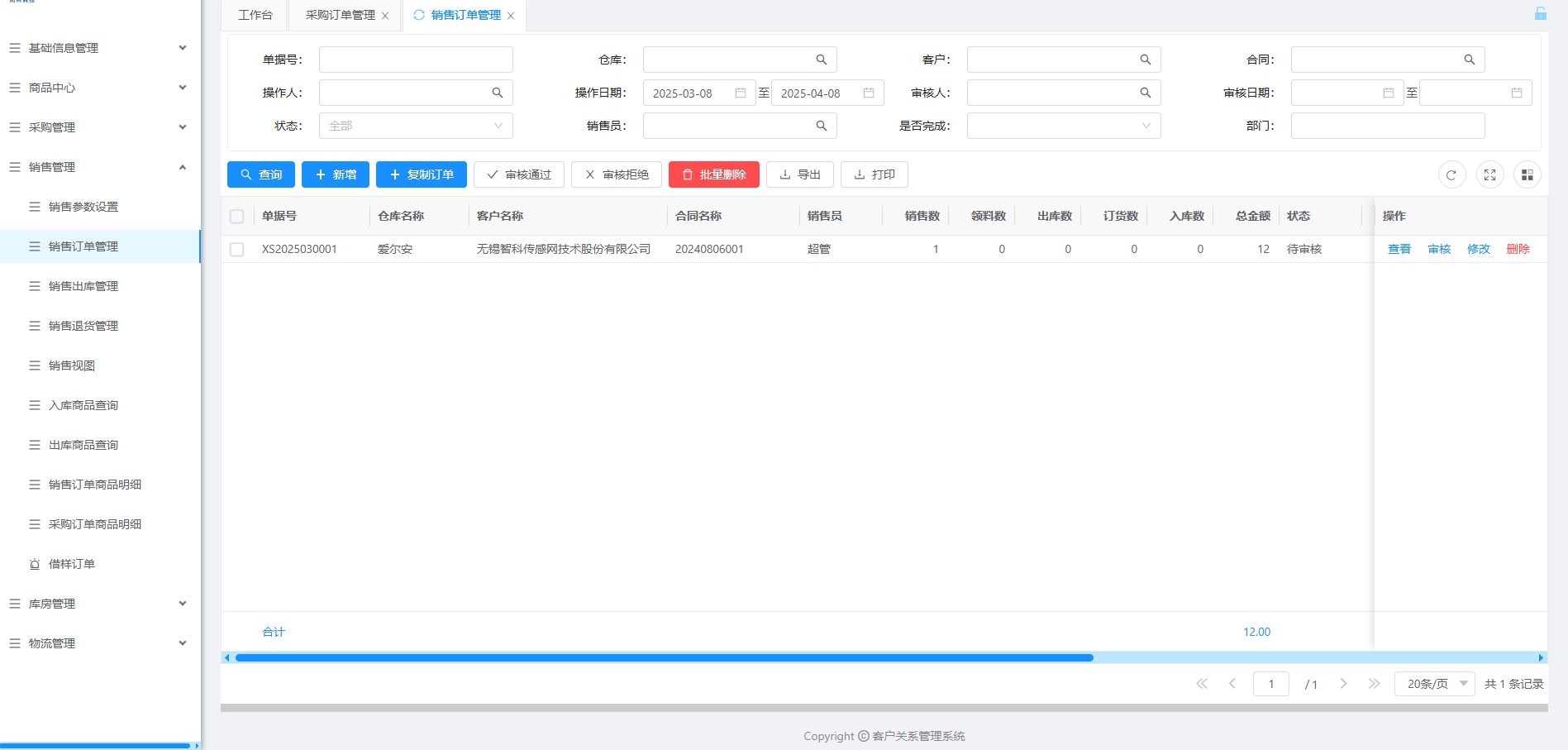Click the 导出 export button
This screenshot has height=750, width=1568.
pos(800,174)
